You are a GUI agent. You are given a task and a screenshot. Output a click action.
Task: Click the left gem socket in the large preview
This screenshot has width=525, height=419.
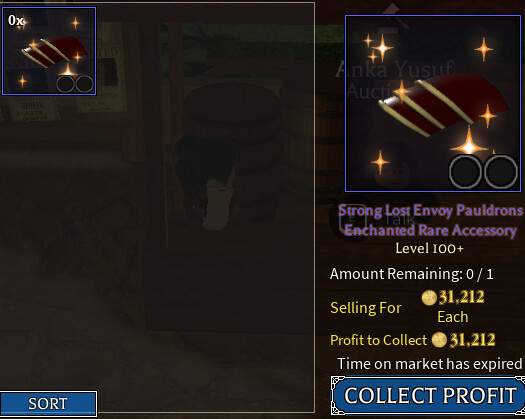point(465,171)
